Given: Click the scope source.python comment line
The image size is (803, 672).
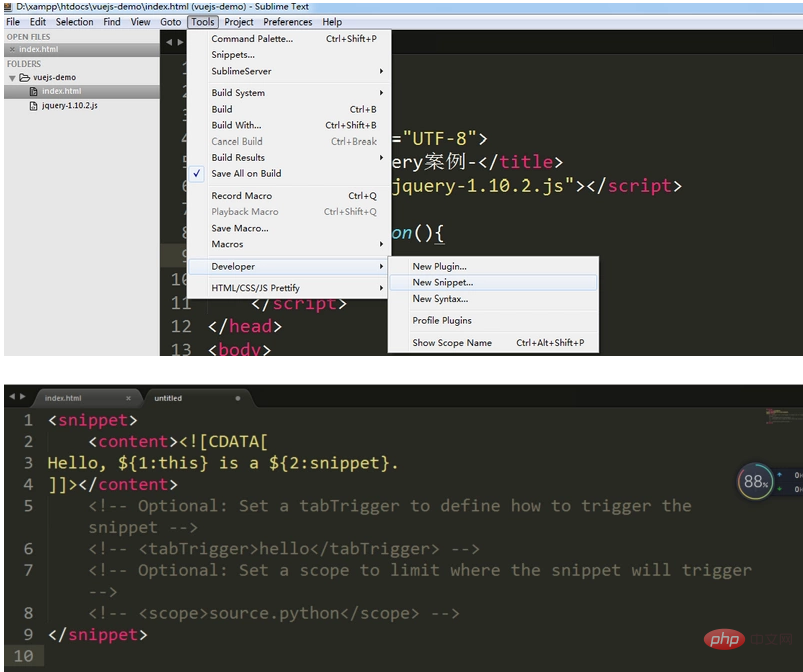Looking at the screenshot, I should tap(273, 613).
